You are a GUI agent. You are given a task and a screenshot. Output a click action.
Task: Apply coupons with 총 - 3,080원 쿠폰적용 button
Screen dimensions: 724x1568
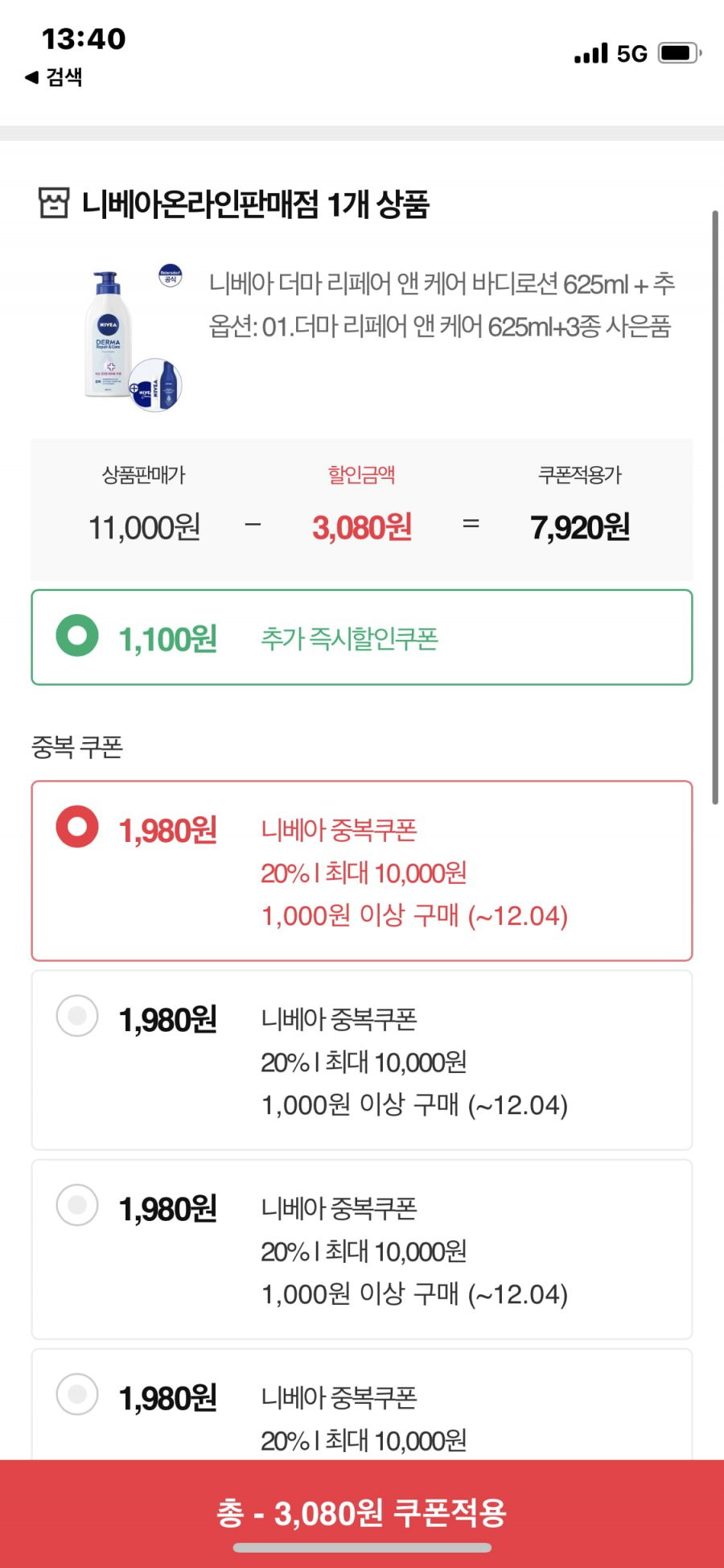[x=362, y=1513]
